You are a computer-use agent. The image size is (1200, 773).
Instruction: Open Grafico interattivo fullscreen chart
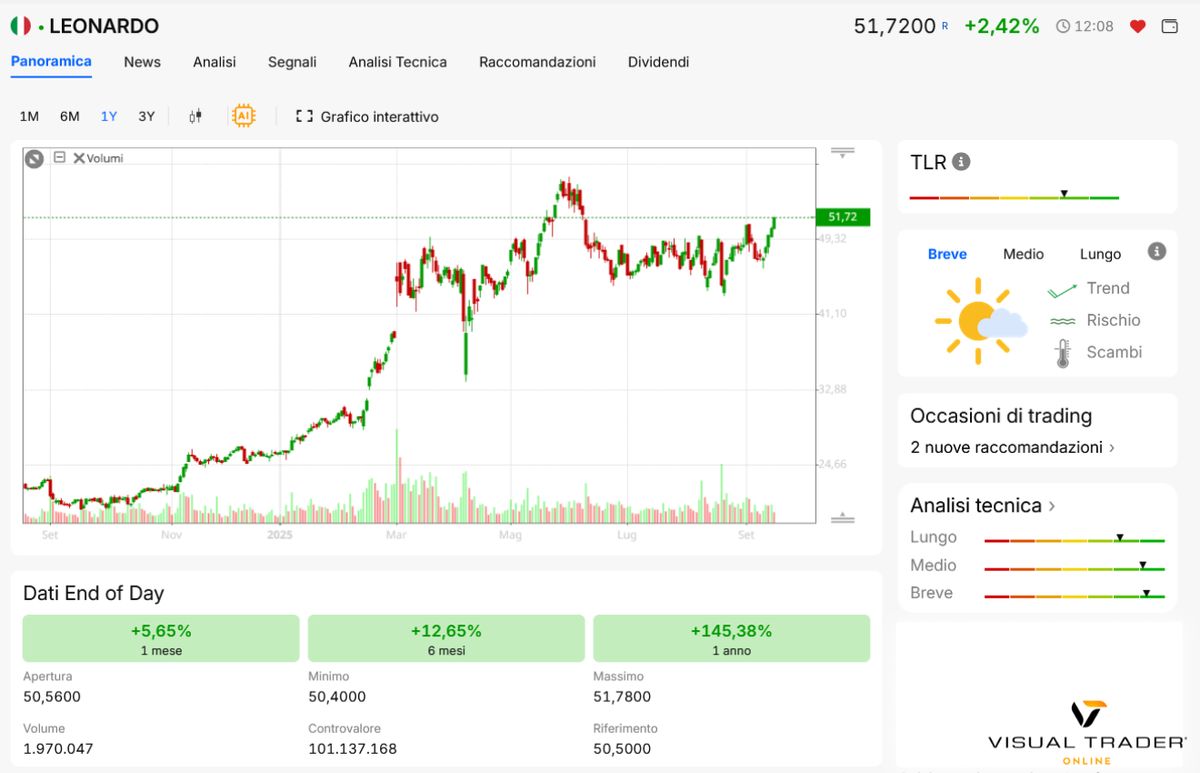[x=367, y=117]
